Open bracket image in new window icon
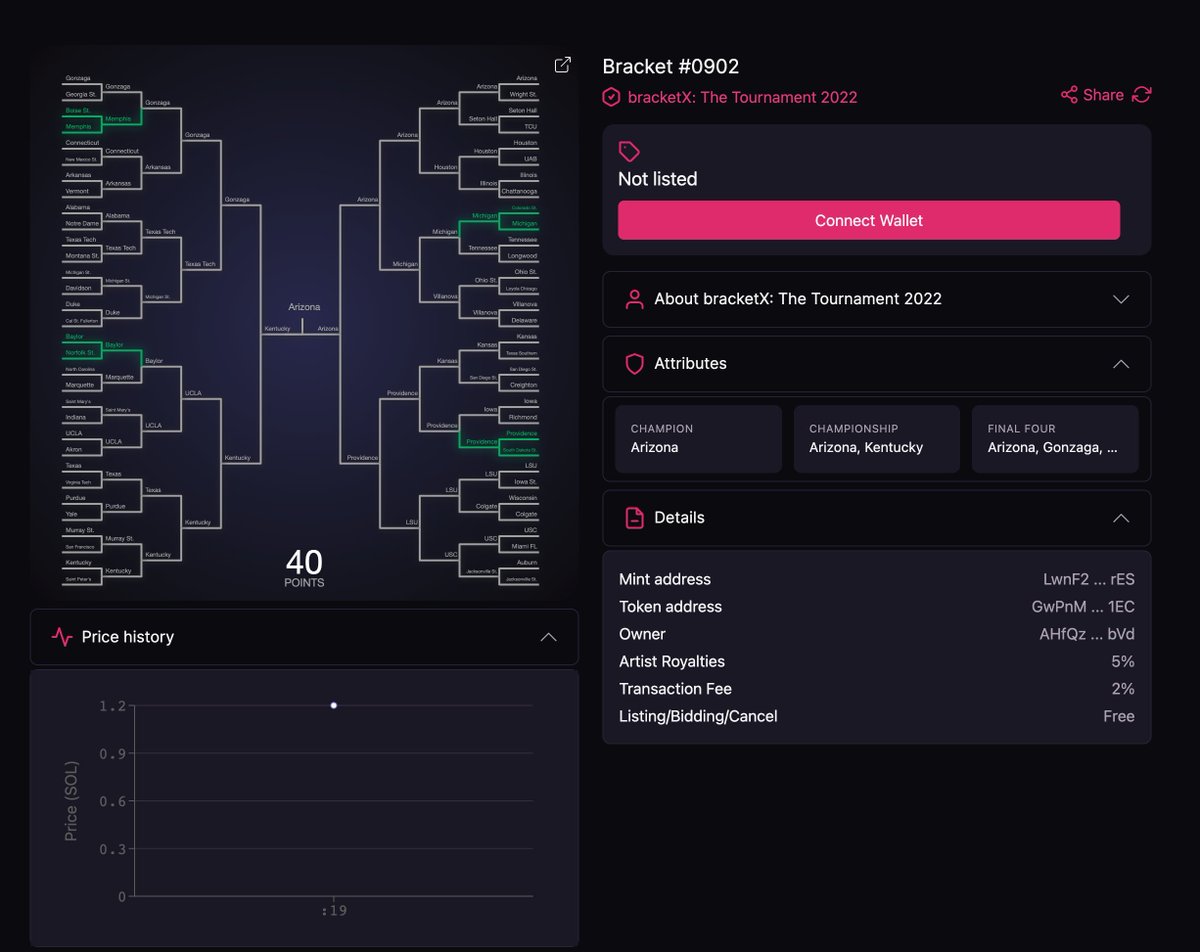1200x952 pixels. pyautogui.click(x=563, y=65)
